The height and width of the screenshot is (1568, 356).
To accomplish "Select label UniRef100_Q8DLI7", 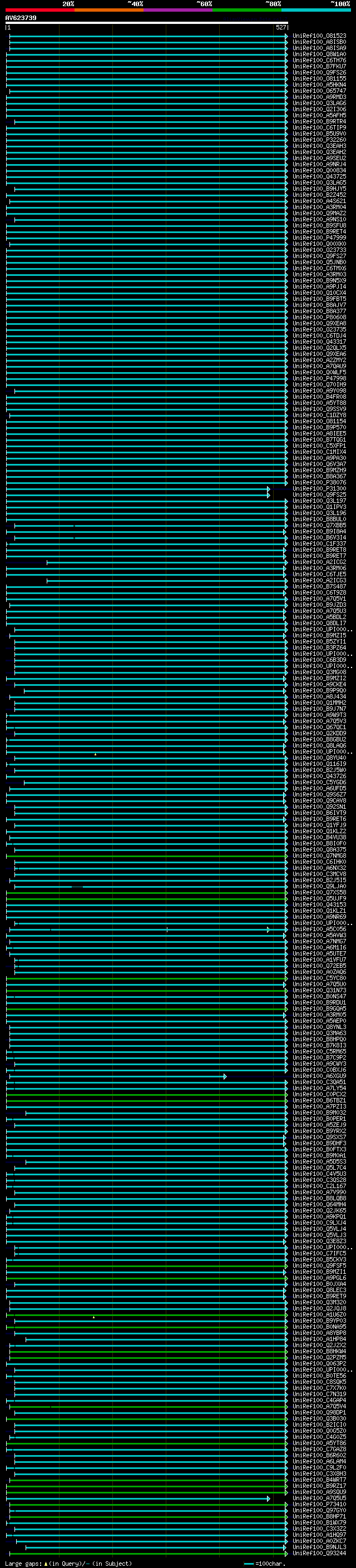I will pyautogui.click(x=319, y=624).
